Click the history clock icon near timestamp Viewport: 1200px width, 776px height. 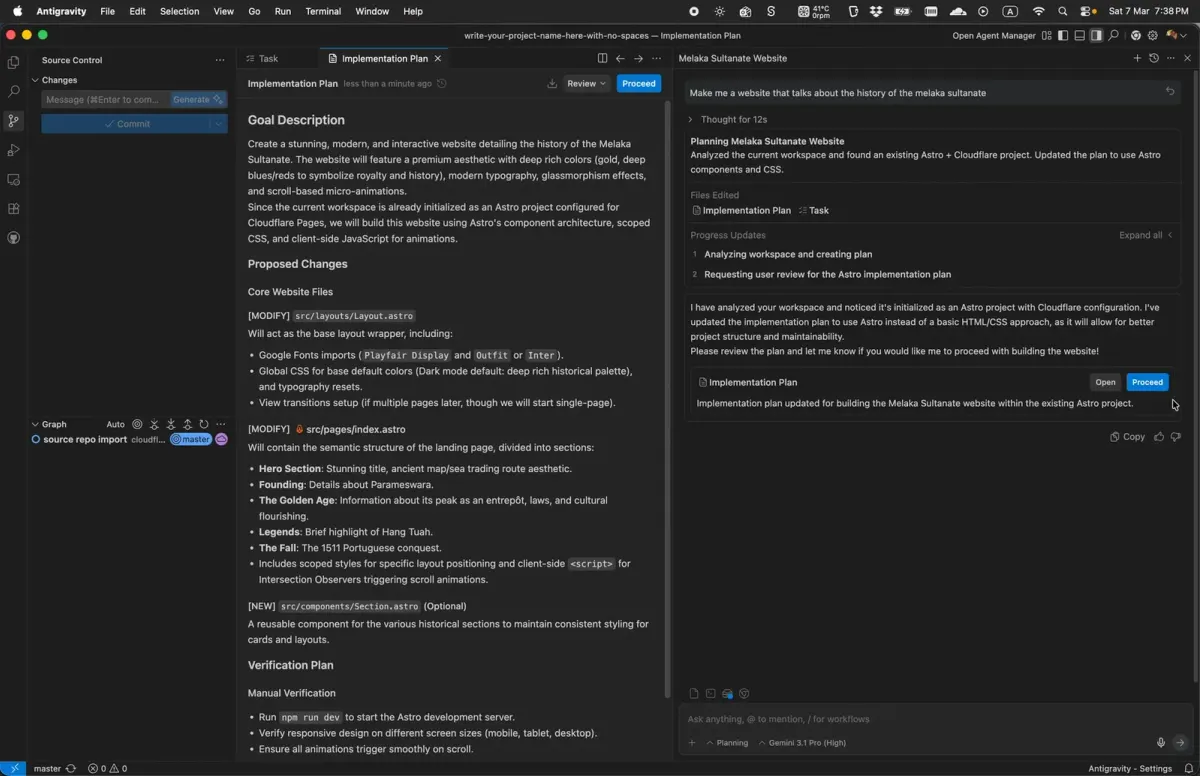pyautogui.click(x=442, y=84)
